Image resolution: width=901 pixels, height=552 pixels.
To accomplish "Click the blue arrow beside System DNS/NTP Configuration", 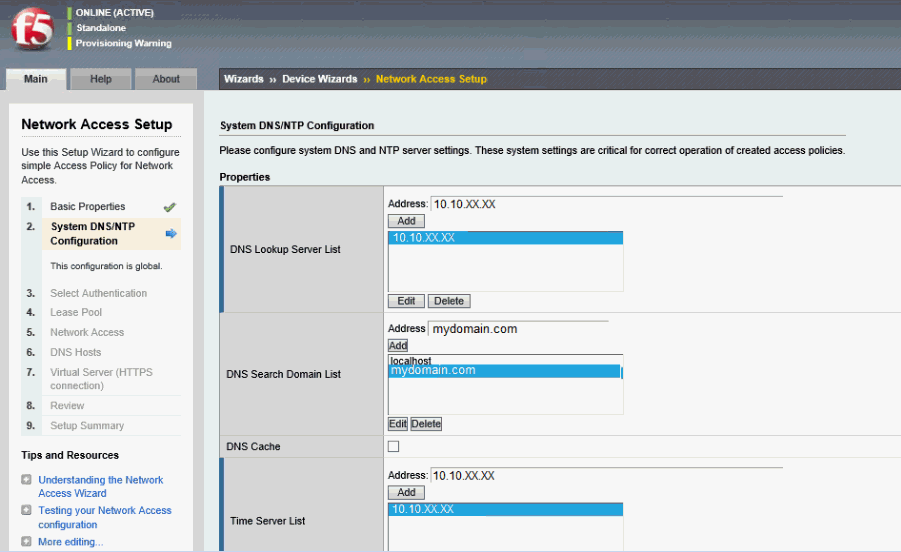I will click(171, 233).
